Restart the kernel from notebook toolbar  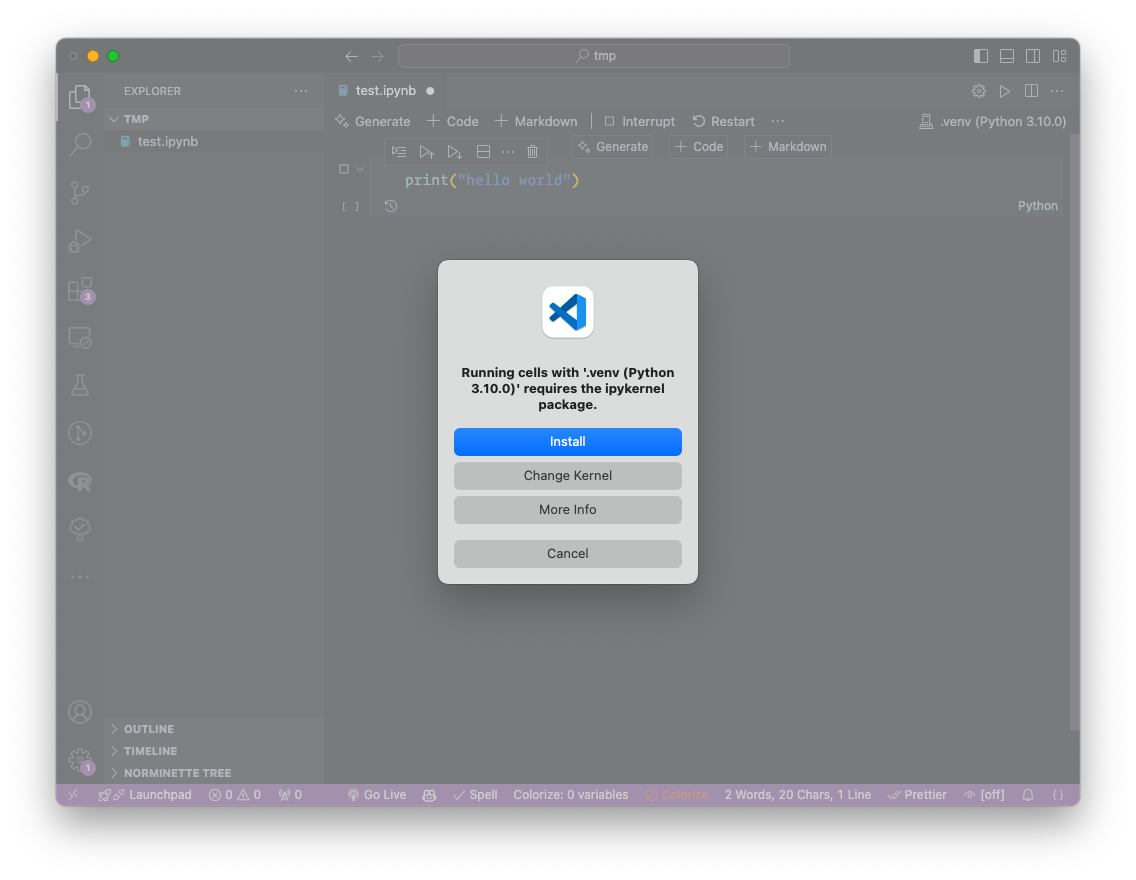[x=724, y=121]
